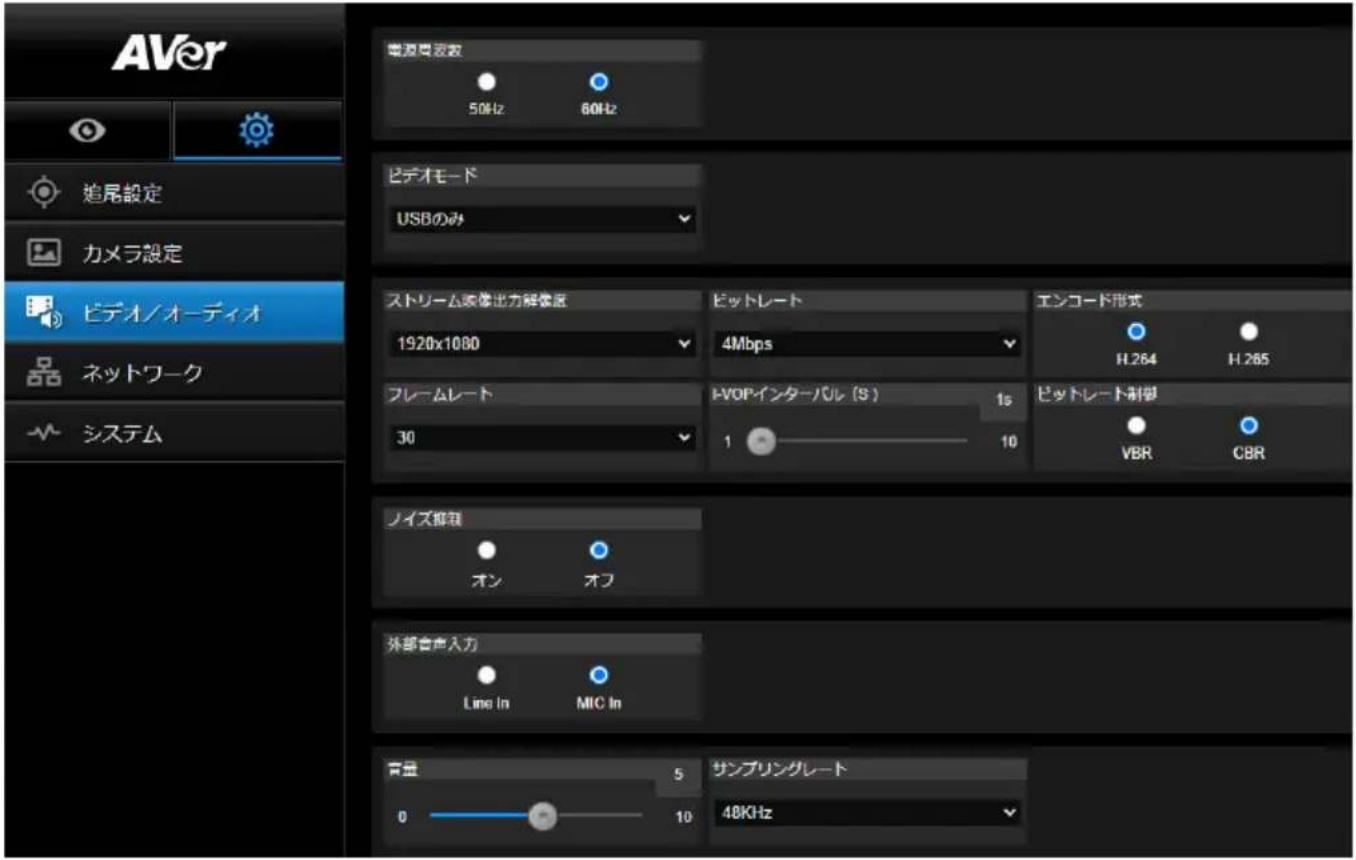Open the ビデオ/オーディオ menu item

pyautogui.click(x=174, y=313)
